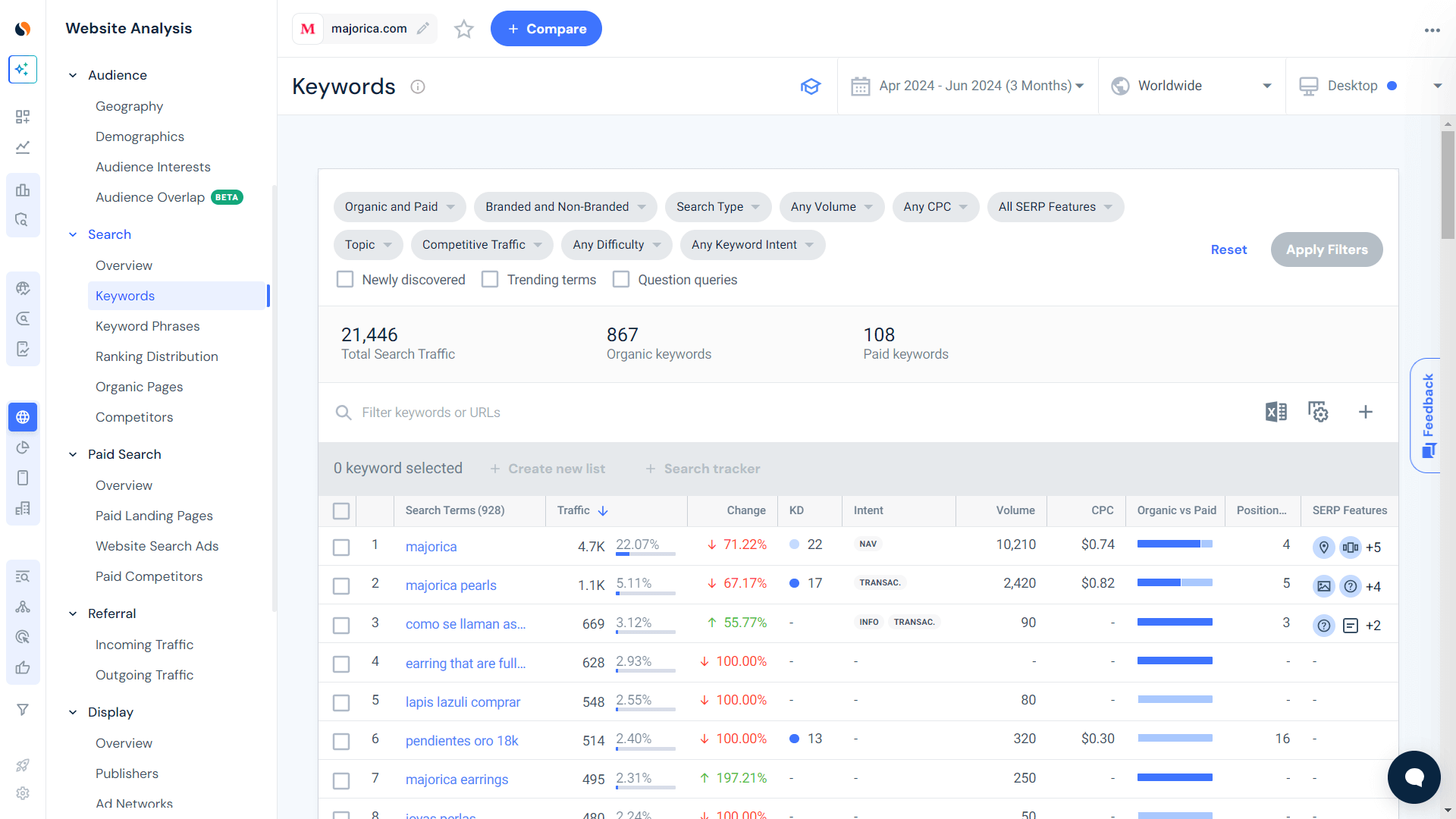Focus the Filter keywords or URLs field
Screen dimensions: 1456x819
789,413
